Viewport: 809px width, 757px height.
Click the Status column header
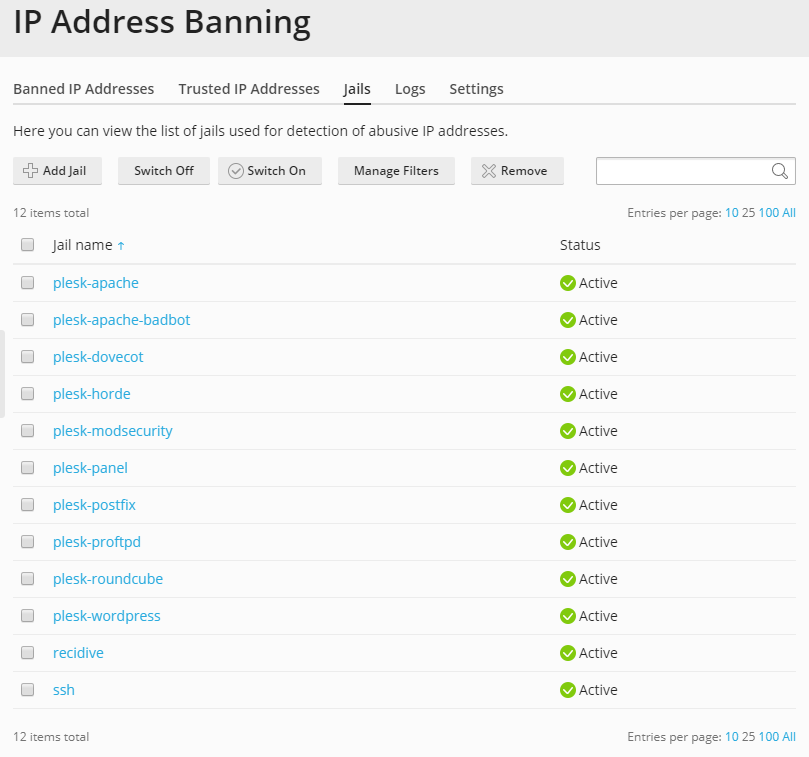[x=580, y=245]
